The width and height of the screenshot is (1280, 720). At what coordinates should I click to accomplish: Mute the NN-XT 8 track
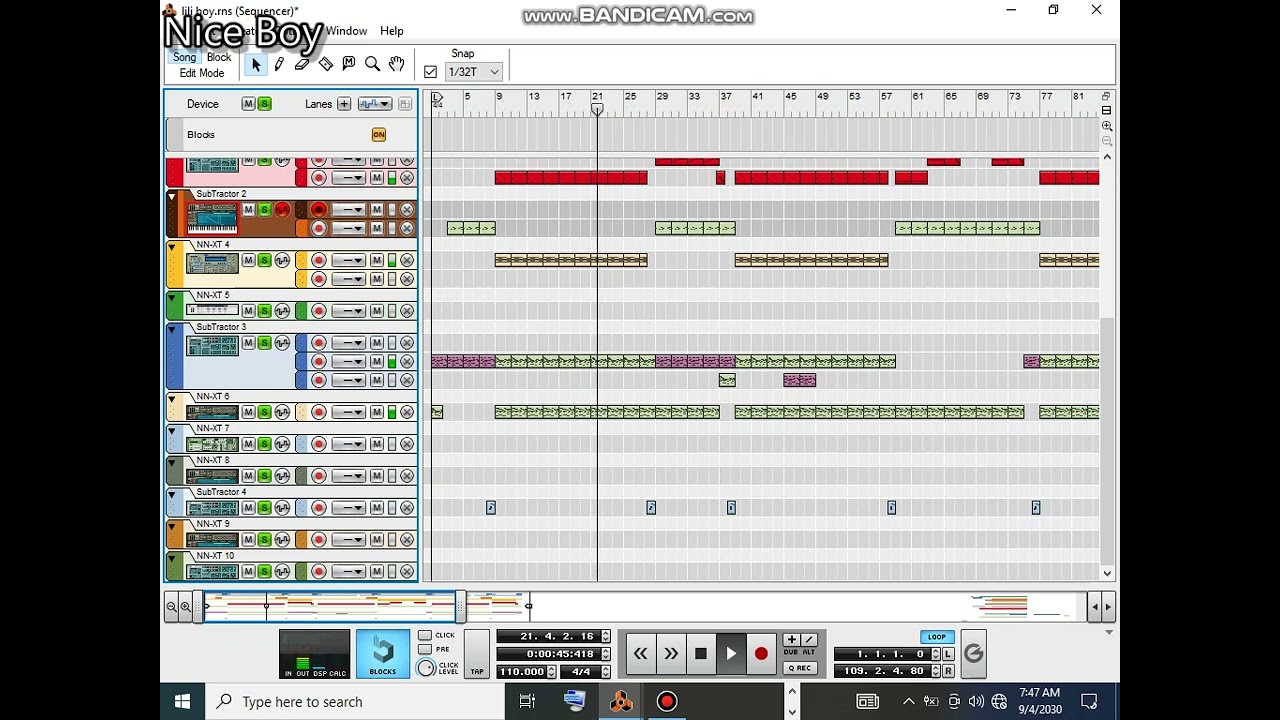[x=248, y=476]
